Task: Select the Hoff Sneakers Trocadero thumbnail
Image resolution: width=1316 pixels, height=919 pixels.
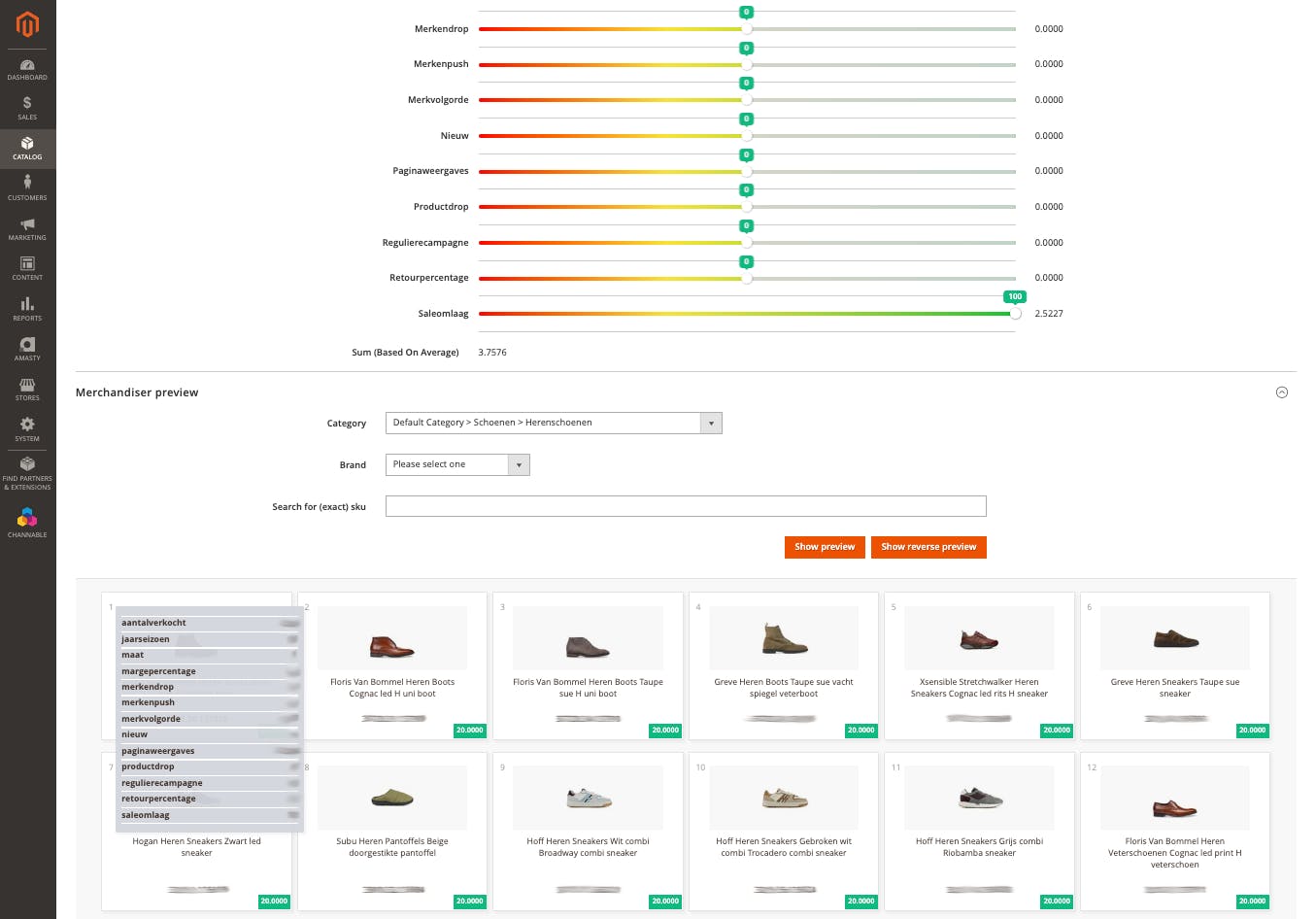Action: click(784, 798)
